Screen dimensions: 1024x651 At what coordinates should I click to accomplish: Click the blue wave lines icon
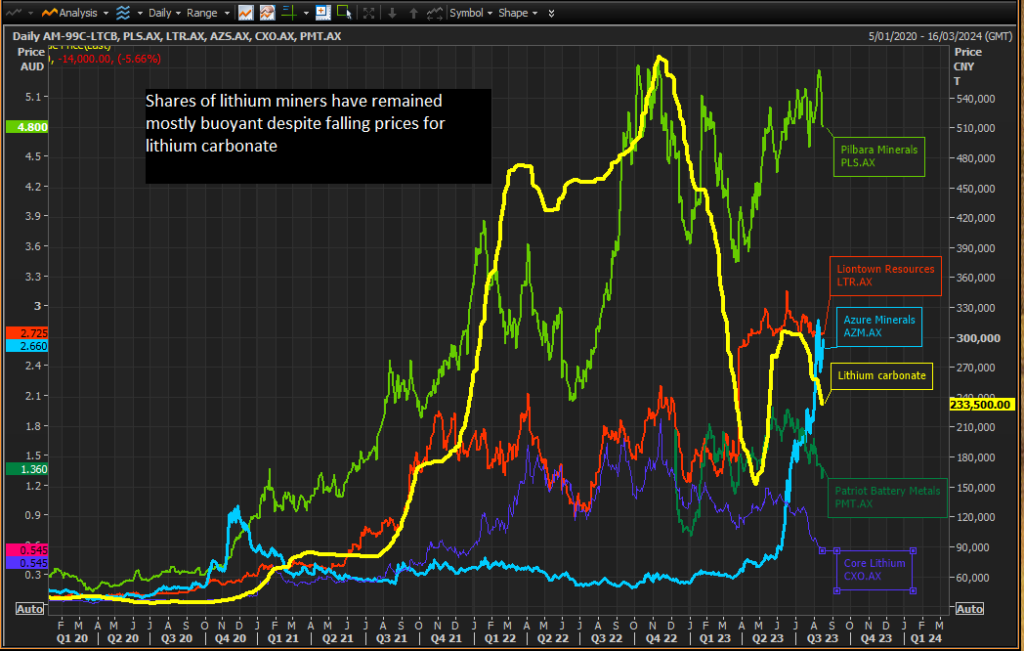tap(124, 13)
